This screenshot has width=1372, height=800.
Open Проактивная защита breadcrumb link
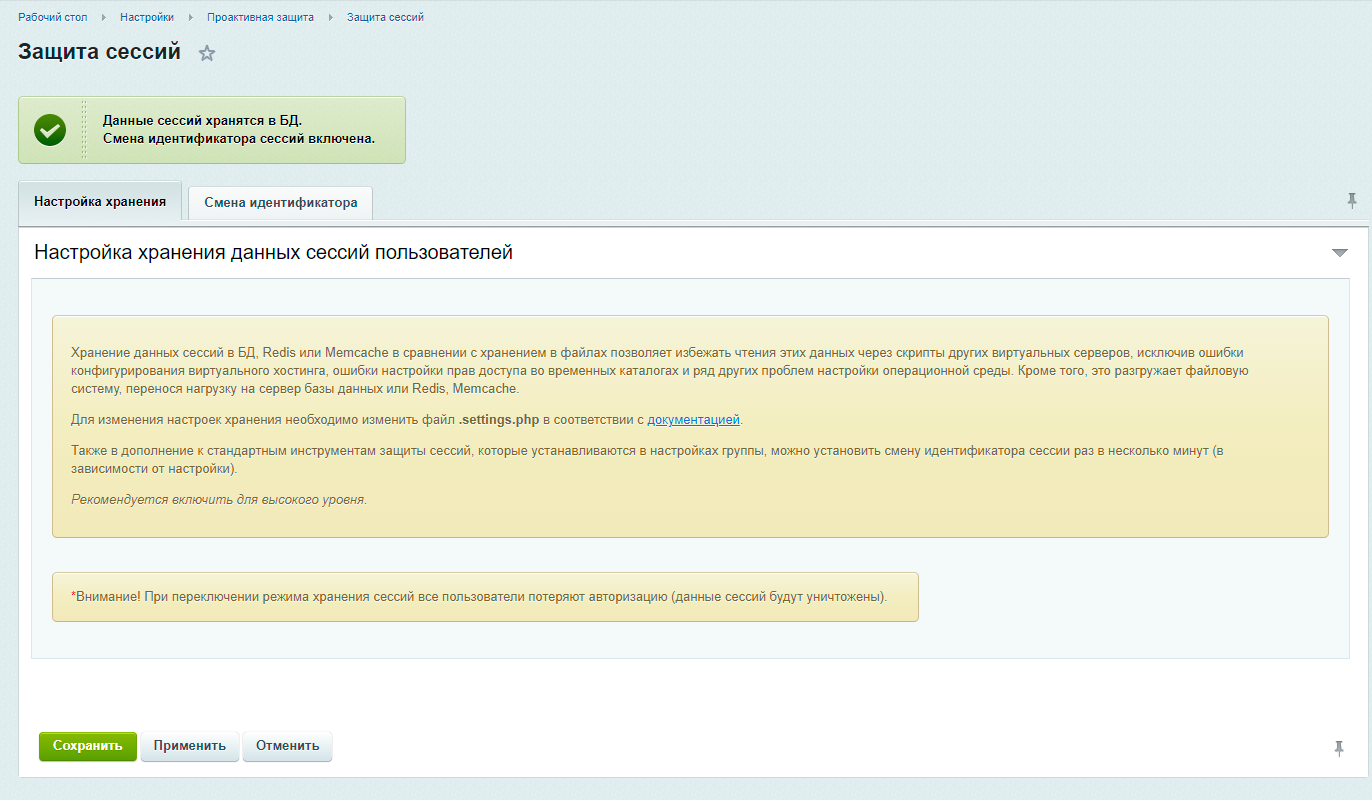point(260,17)
